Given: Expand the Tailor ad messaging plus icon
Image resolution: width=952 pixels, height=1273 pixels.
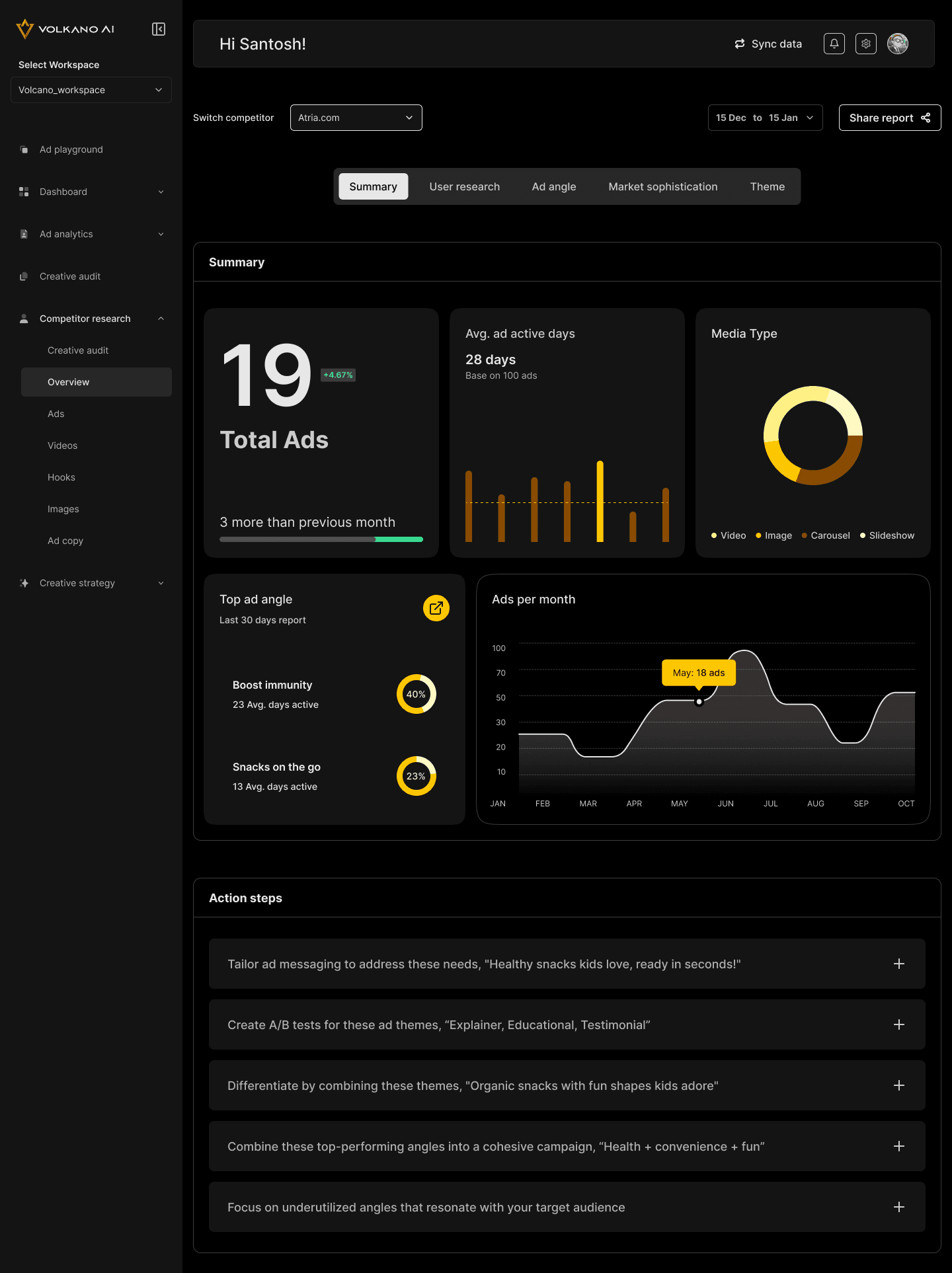Looking at the screenshot, I should point(899,964).
